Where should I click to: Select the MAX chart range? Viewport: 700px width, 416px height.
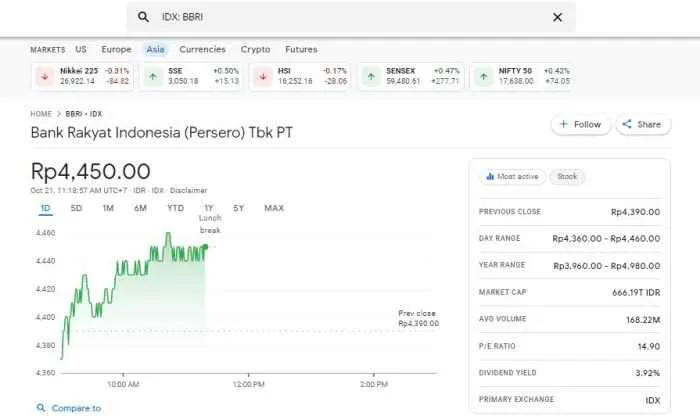274,208
